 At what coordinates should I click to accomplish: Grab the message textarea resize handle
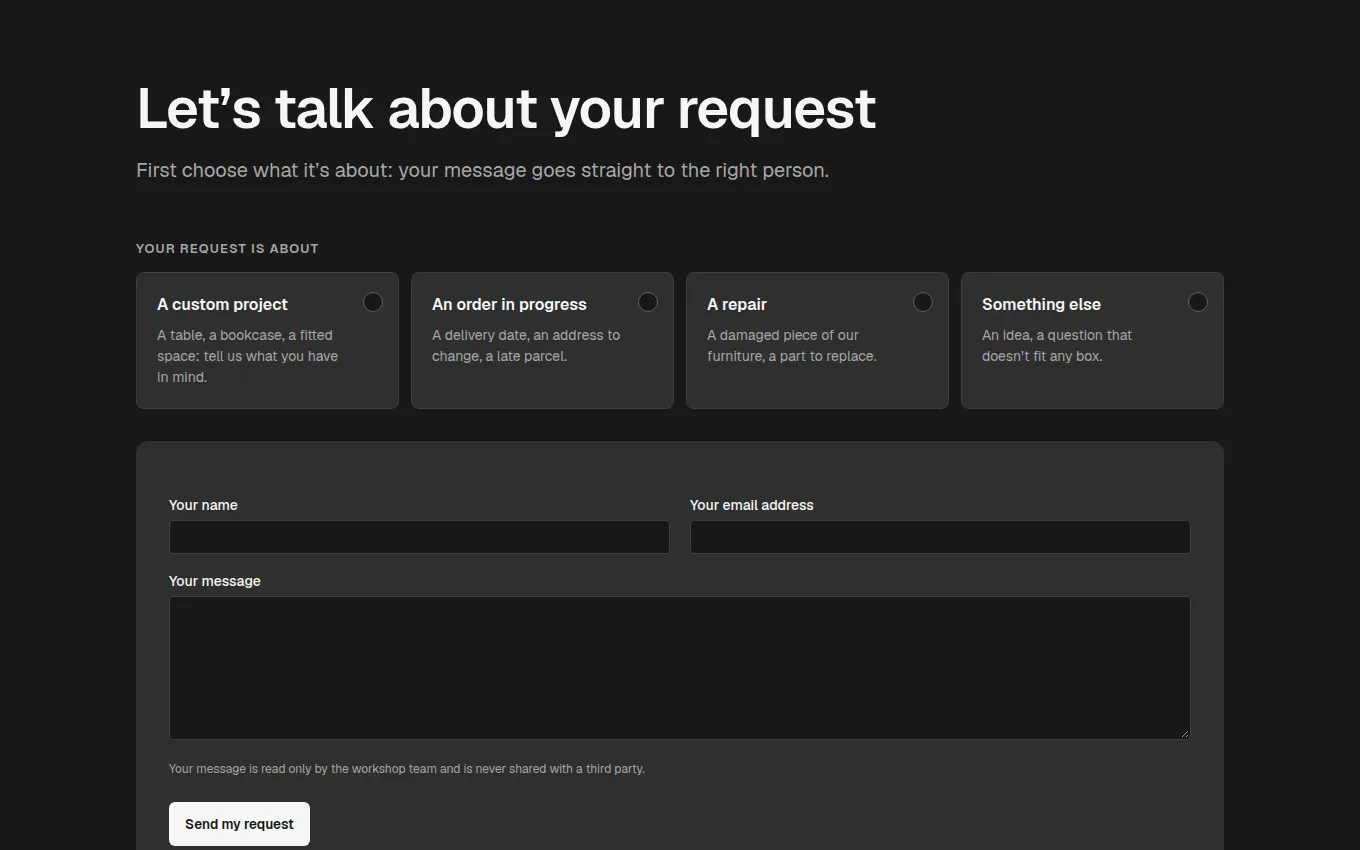pyautogui.click(x=1185, y=734)
